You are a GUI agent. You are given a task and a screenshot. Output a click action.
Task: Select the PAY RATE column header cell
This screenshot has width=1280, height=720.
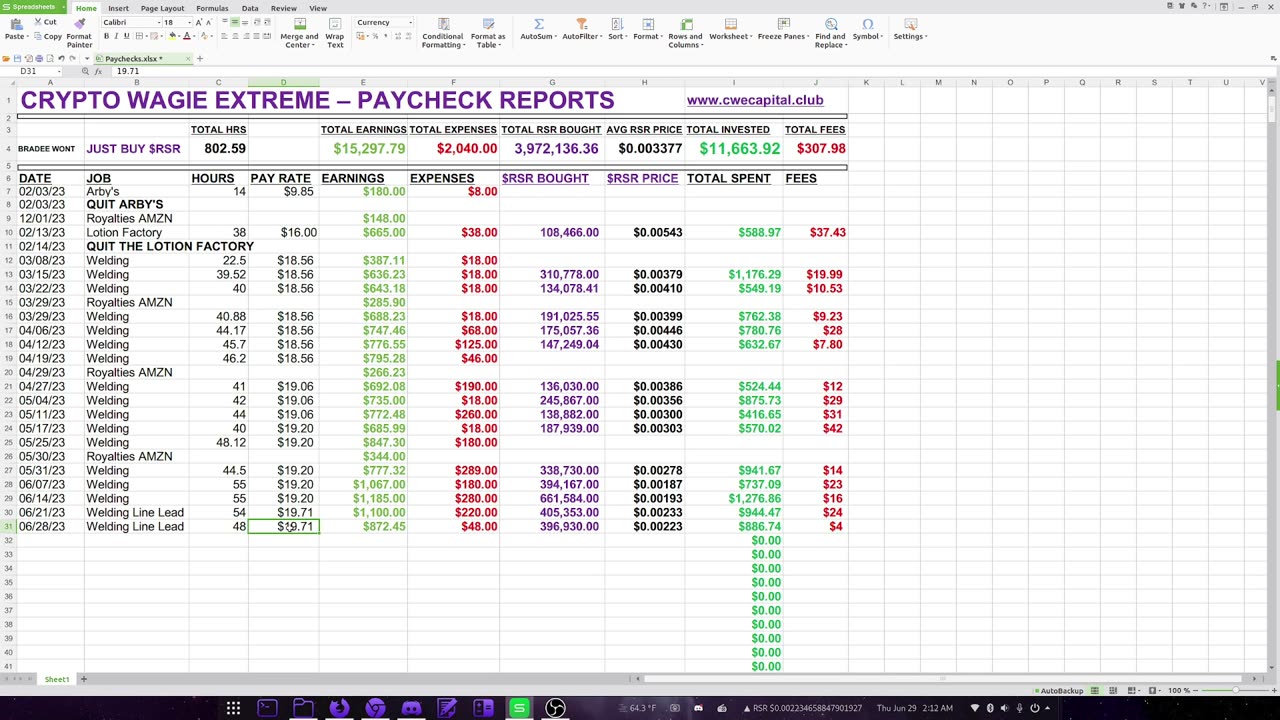coord(283,178)
